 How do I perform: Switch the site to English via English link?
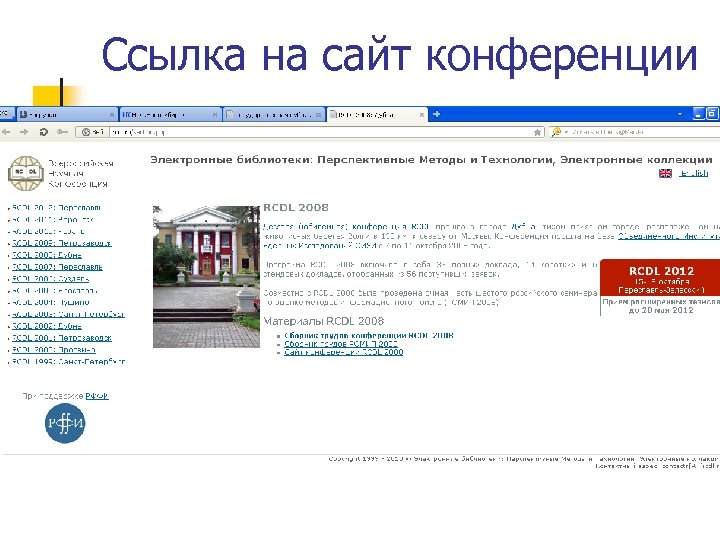click(x=694, y=174)
